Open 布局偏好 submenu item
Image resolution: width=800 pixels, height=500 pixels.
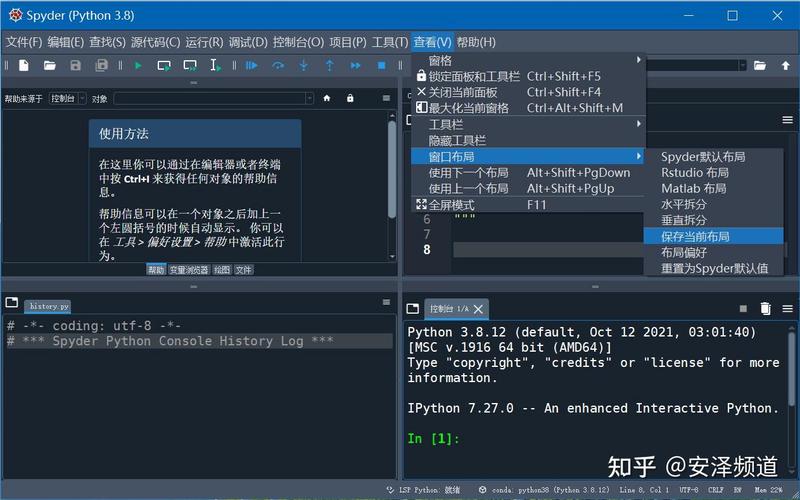714,252
